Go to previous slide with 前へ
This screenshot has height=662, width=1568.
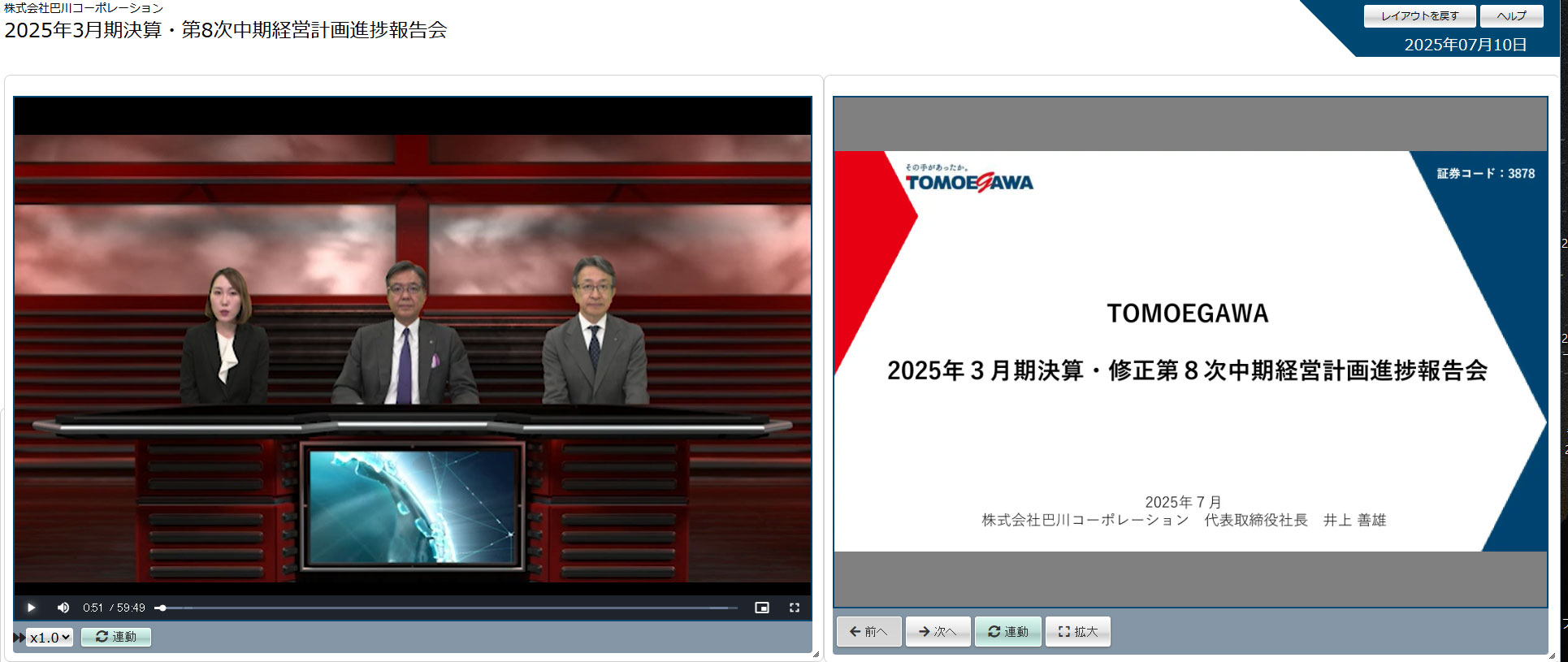point(869,631)
